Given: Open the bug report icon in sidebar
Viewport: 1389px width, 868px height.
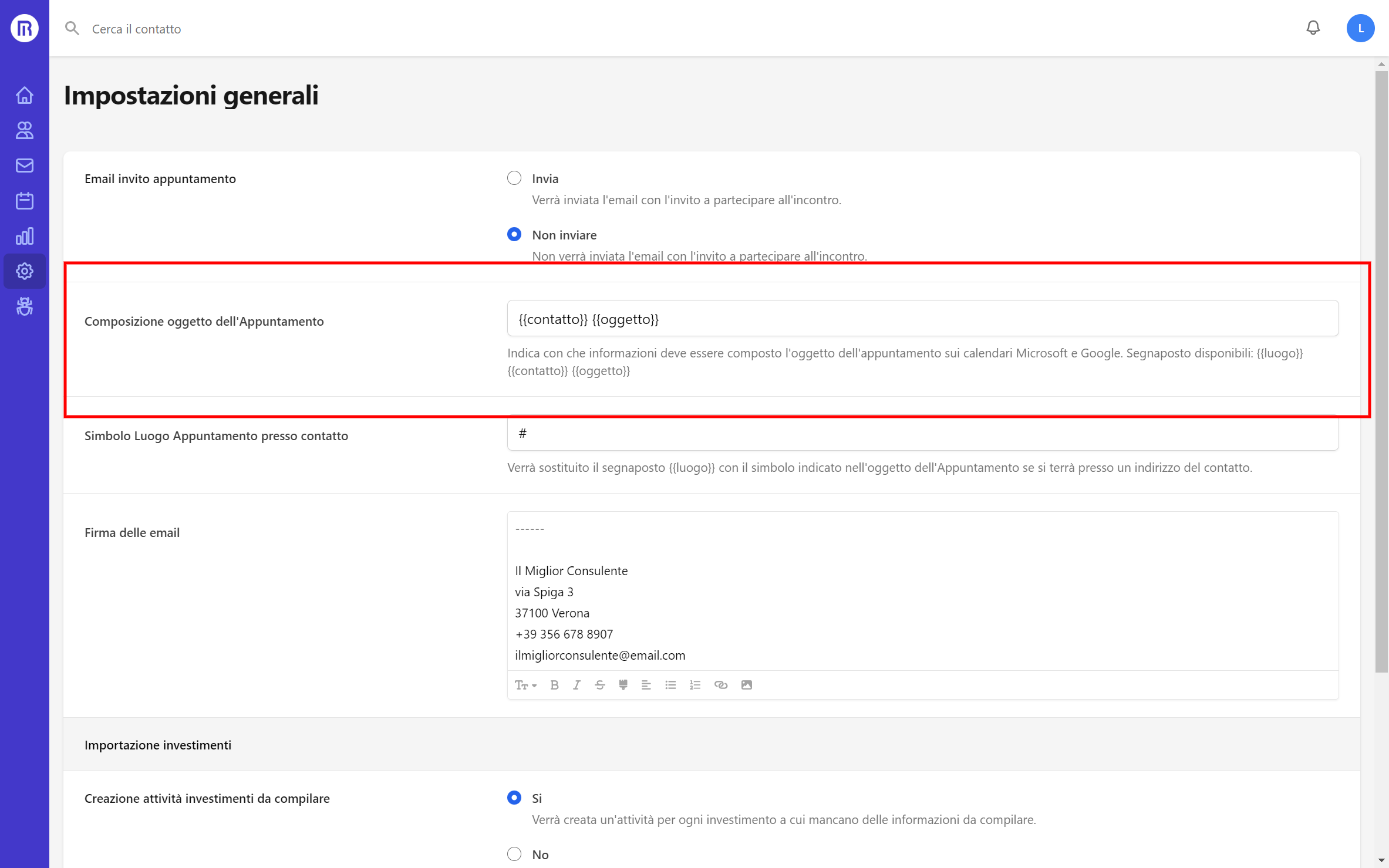Looking at the screenshot, I should point(25,306).
